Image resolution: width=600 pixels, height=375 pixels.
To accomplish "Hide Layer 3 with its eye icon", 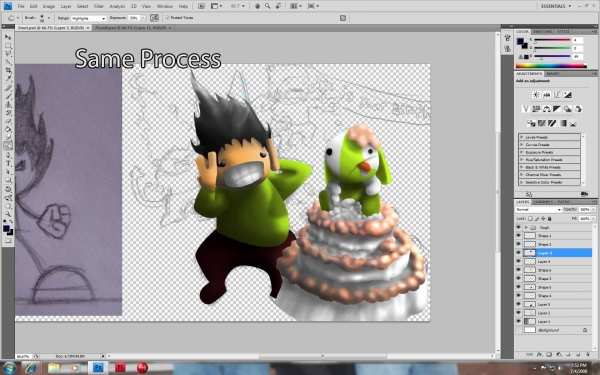I will click(518, 253).
